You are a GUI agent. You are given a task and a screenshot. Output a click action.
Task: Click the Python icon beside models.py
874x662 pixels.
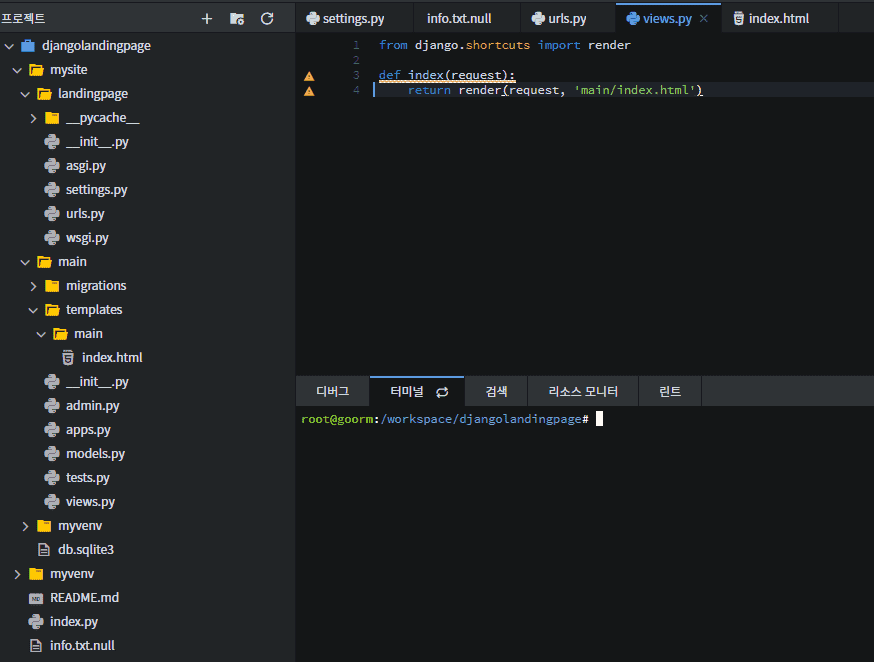click(x=52, y=454)
